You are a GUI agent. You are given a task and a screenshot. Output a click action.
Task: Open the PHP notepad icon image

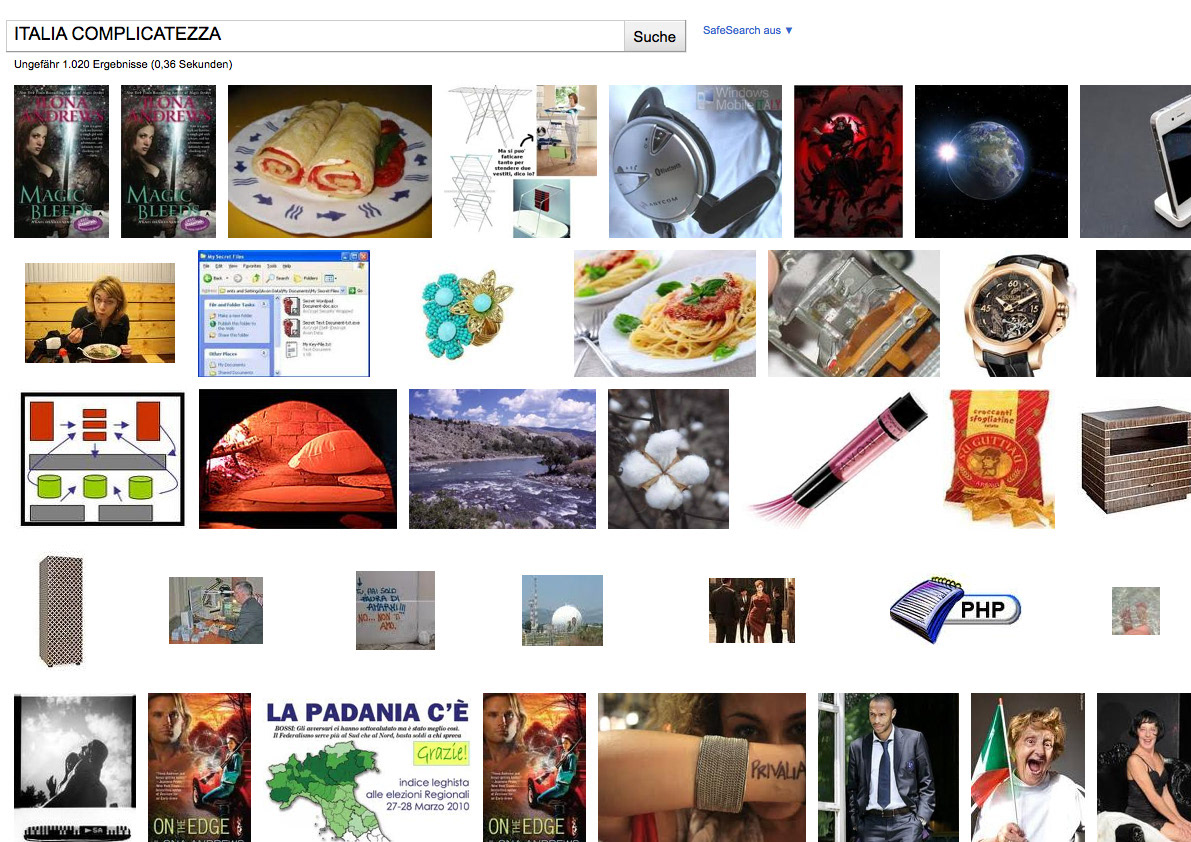point(955,610)
